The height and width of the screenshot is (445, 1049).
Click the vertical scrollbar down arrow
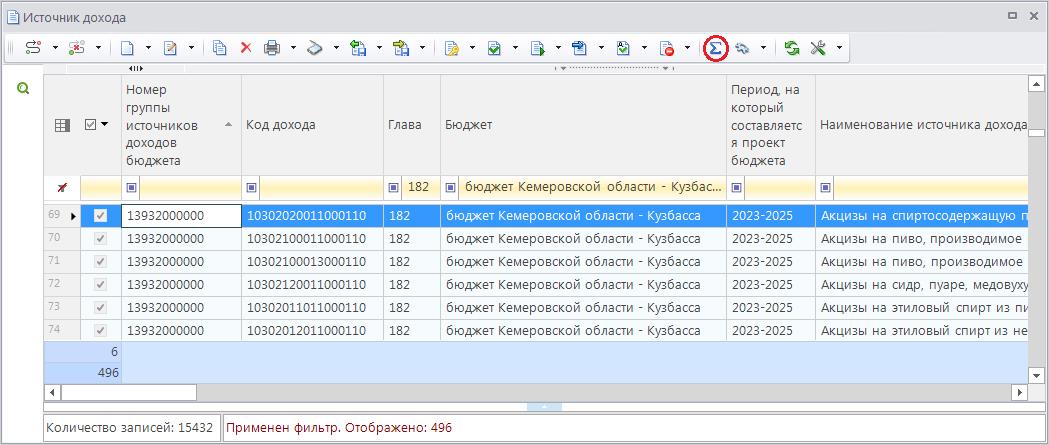point(1036,375)
